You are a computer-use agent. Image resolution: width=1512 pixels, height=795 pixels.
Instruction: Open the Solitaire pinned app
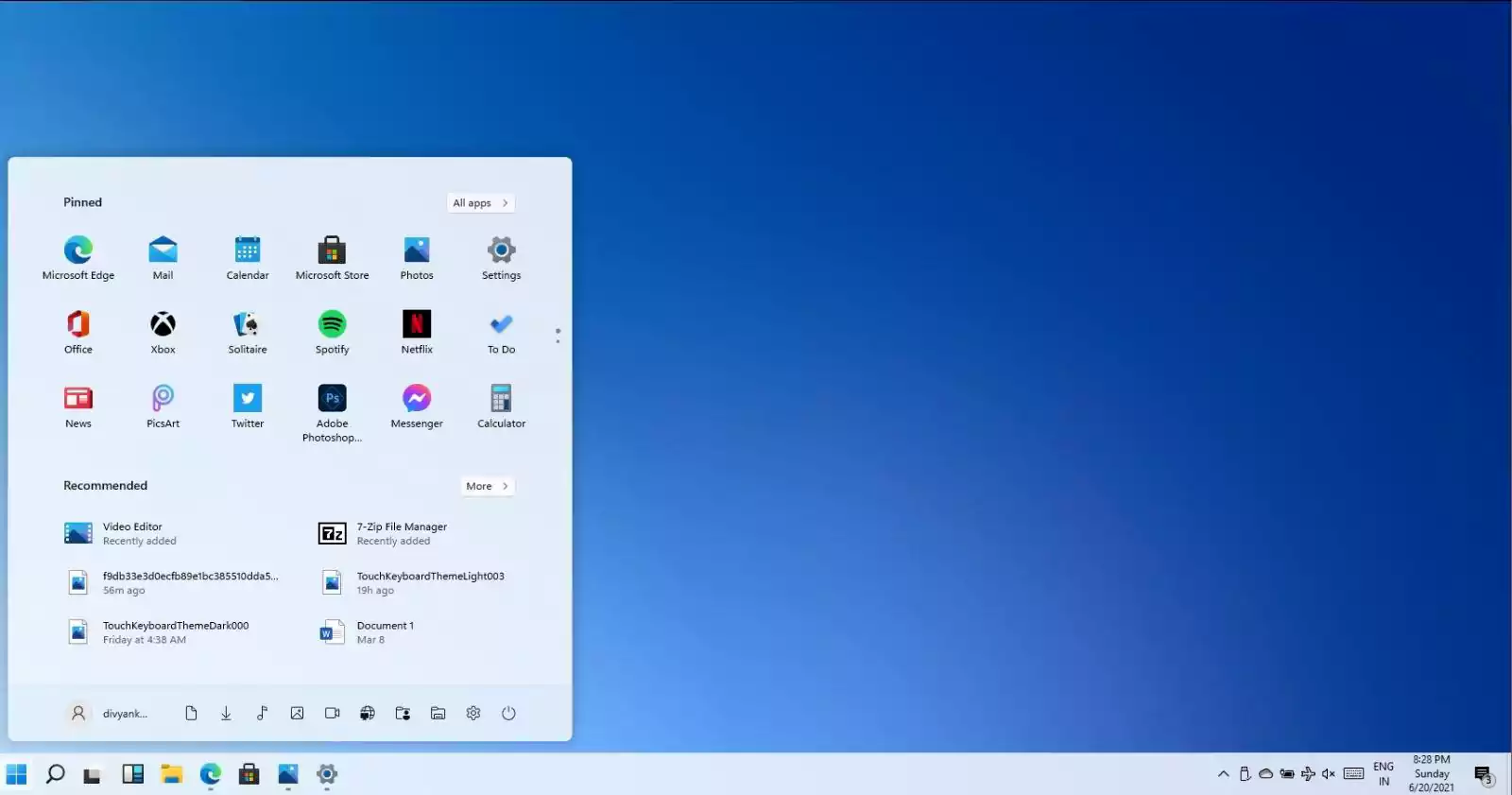pyautogui.click(x=248, y=332)
